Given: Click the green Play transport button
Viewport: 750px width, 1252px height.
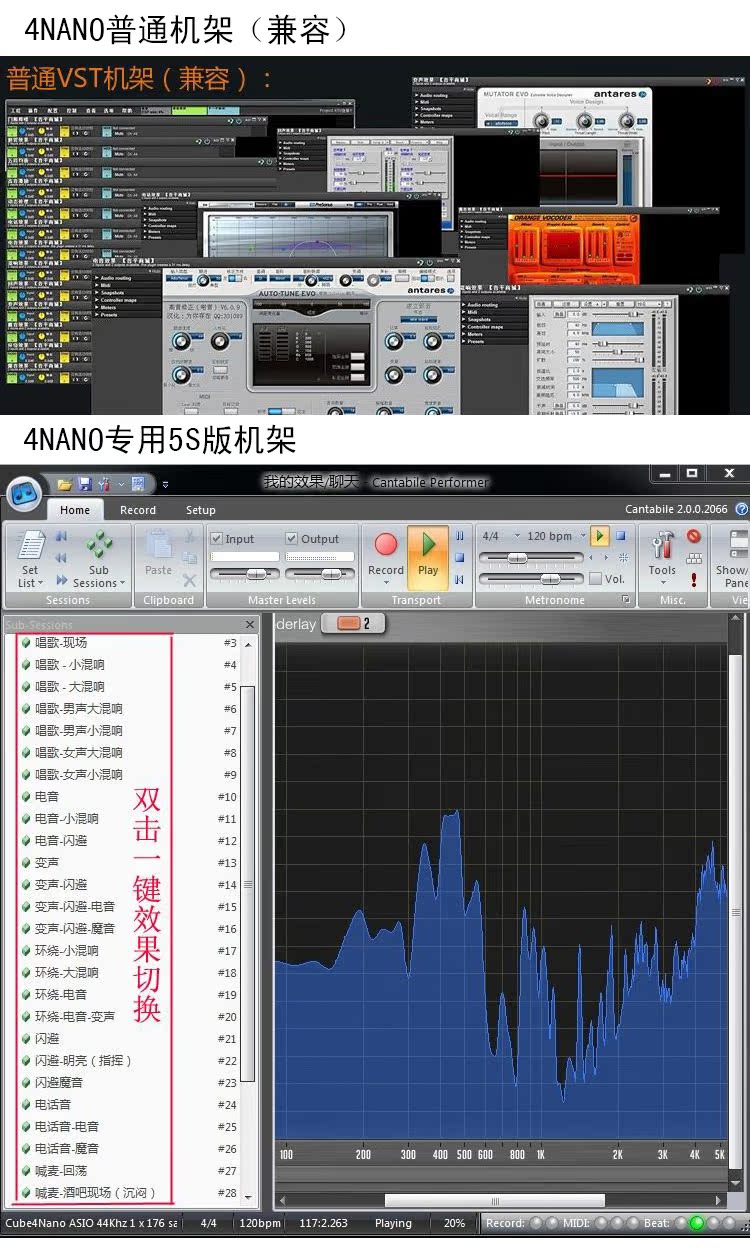Looking at the screenshot, I should tap(428, 558).
